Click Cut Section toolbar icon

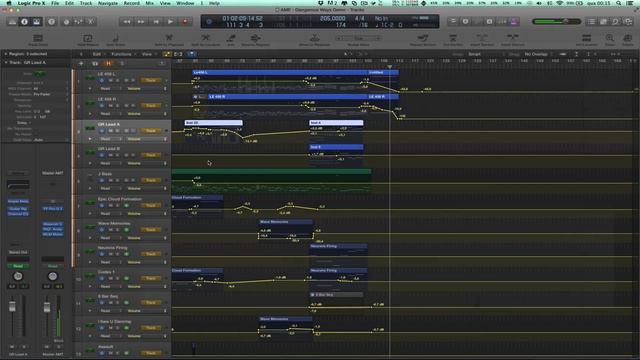453,40
